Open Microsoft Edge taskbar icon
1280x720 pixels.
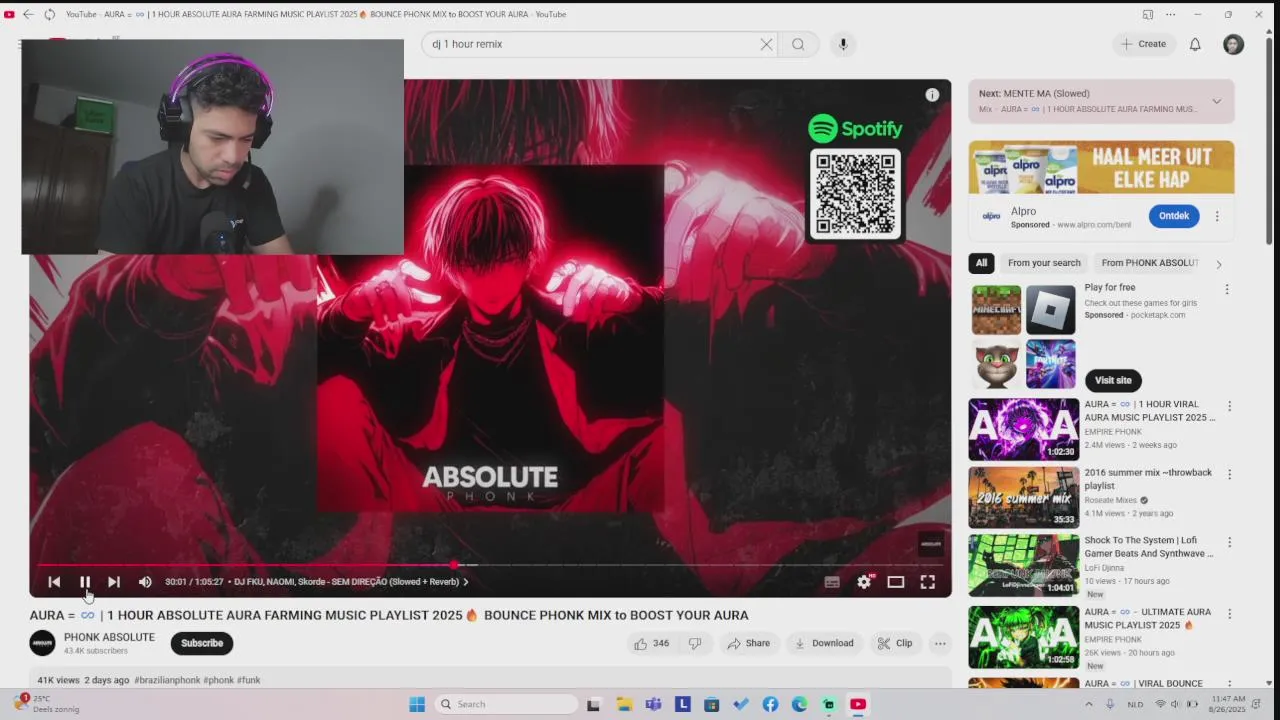[799, 704]
